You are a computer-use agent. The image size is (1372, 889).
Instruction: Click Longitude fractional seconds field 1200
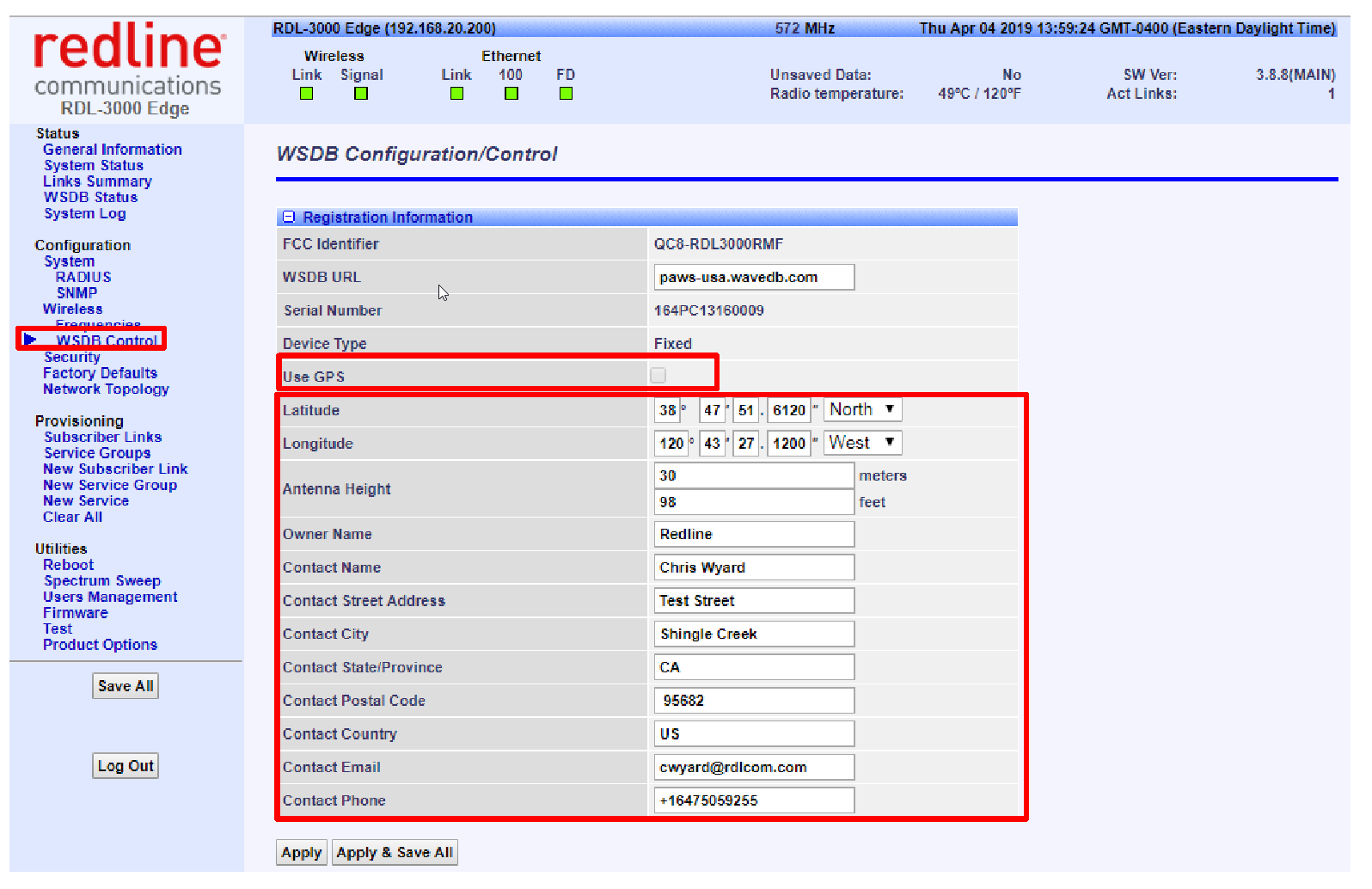[788, 444]
